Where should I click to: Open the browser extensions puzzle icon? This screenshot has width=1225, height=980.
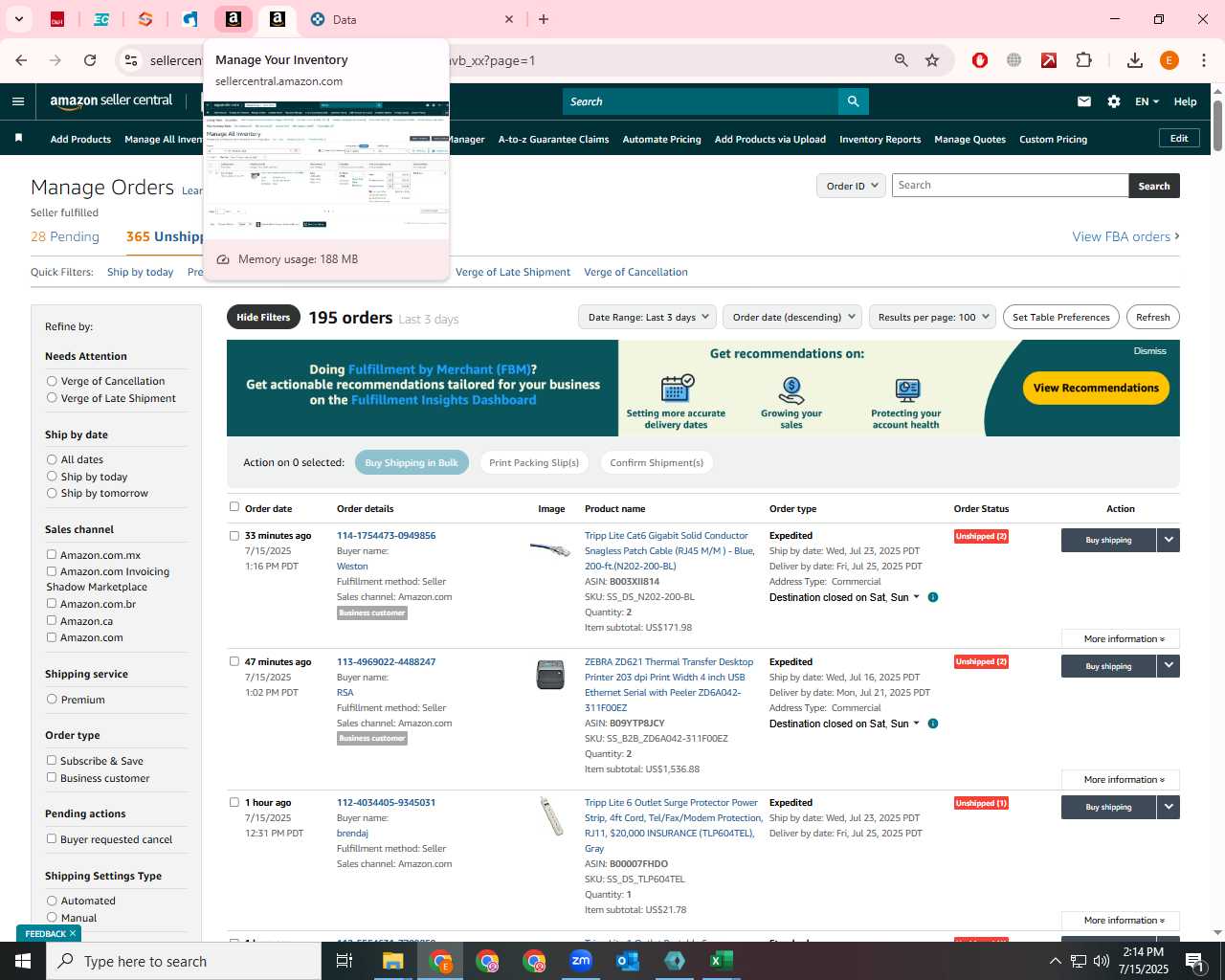pyautogui.click(x=1083, y=60)
